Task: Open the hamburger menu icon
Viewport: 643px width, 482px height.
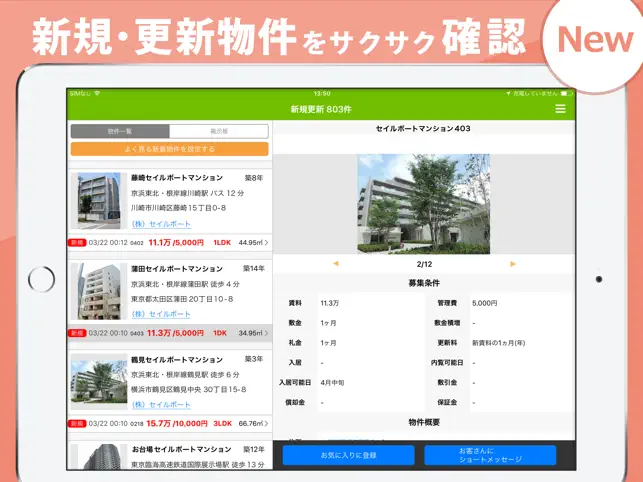Action: click(x=560, y=109)
